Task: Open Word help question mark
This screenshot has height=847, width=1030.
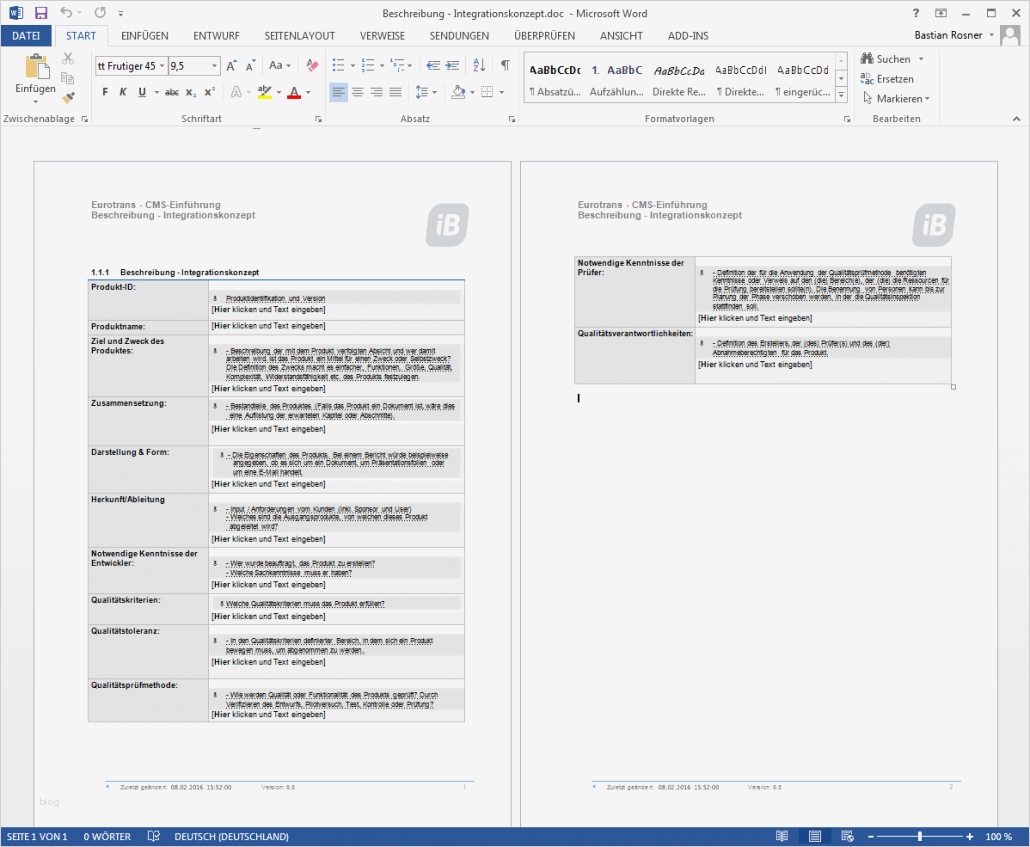Action: (x=916, y=12)
